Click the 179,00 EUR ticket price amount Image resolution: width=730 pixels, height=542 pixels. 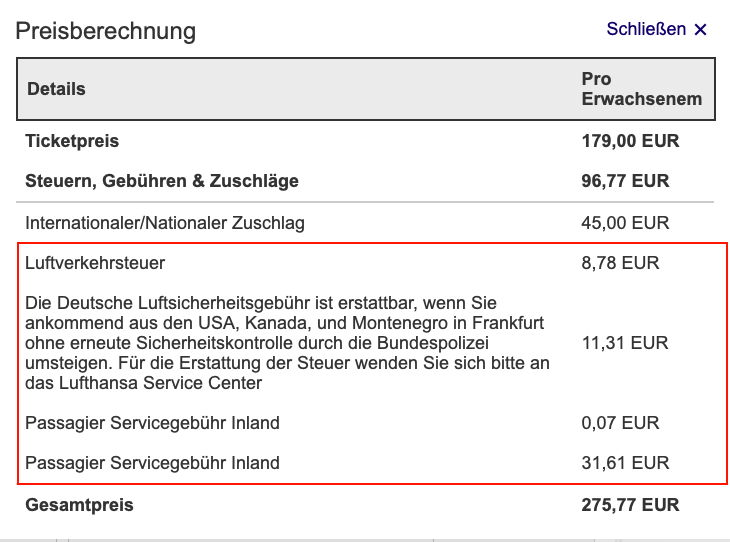pos(630,141)
